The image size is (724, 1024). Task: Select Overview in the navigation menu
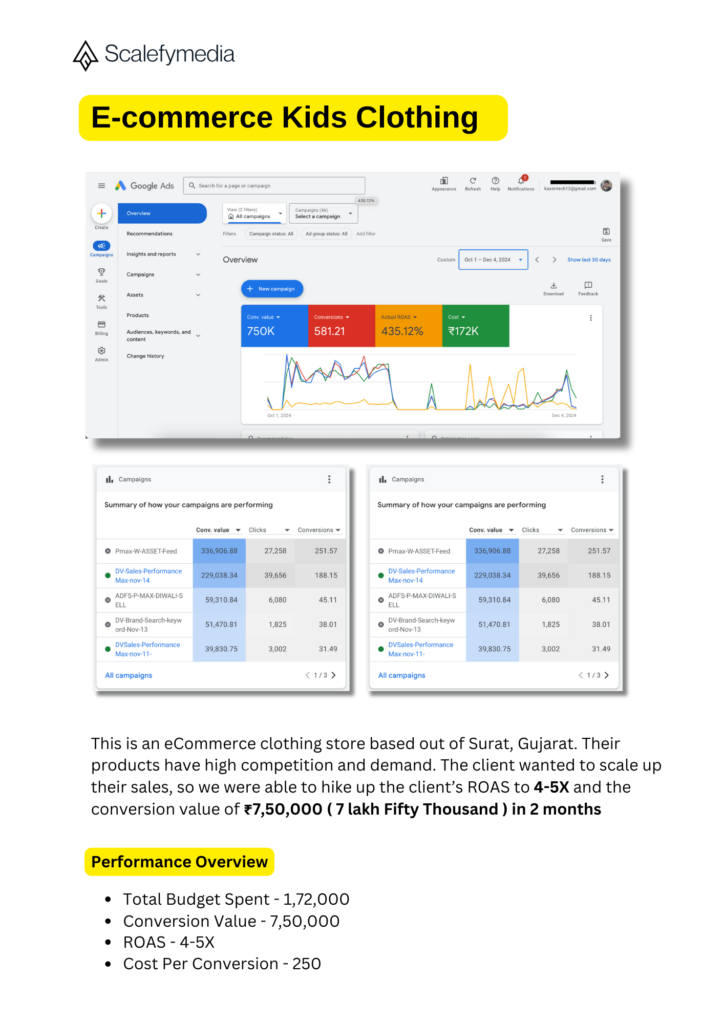pos(162,213)
